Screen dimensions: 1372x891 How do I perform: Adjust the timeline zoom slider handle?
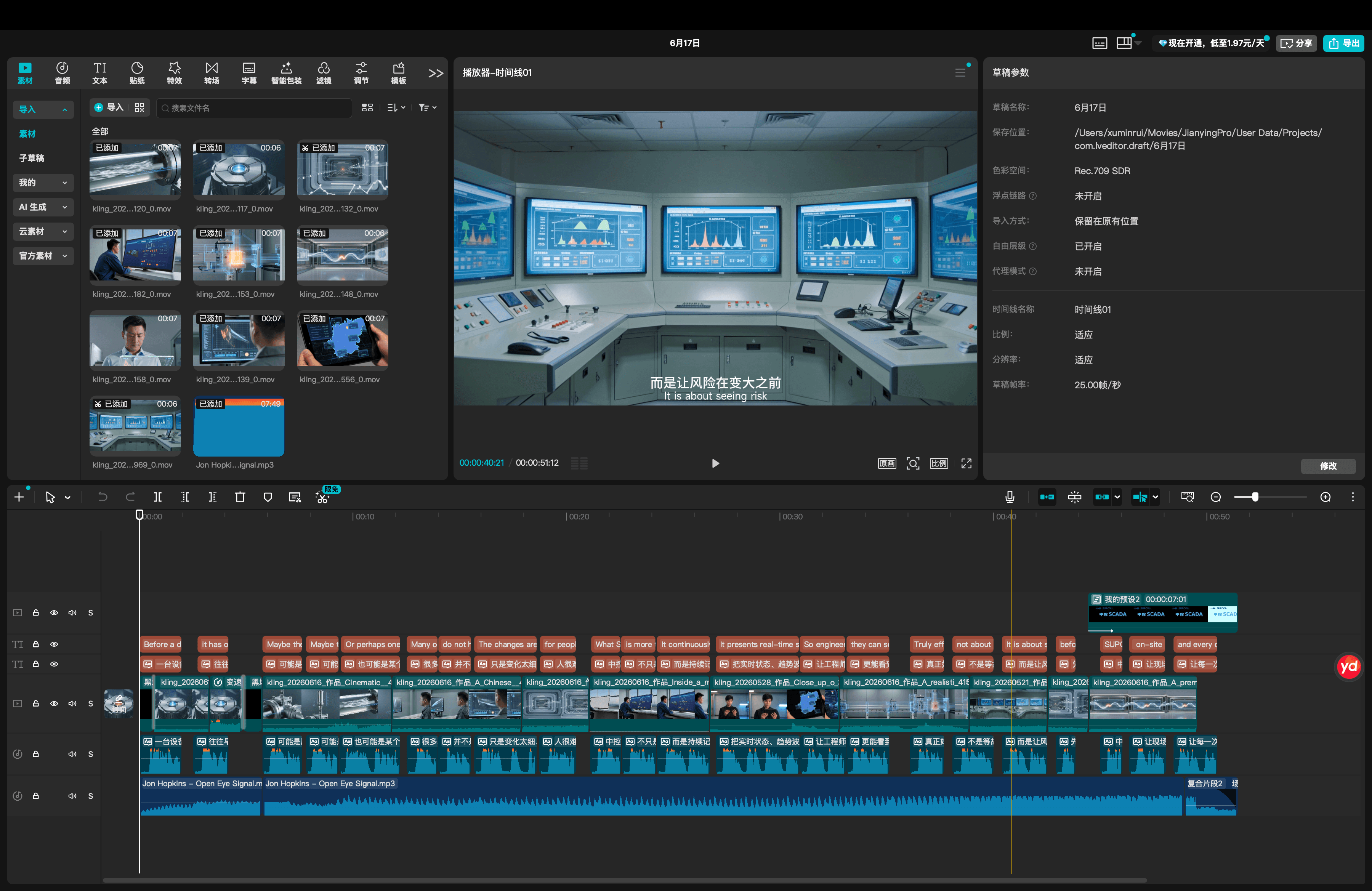(1255, 497)
